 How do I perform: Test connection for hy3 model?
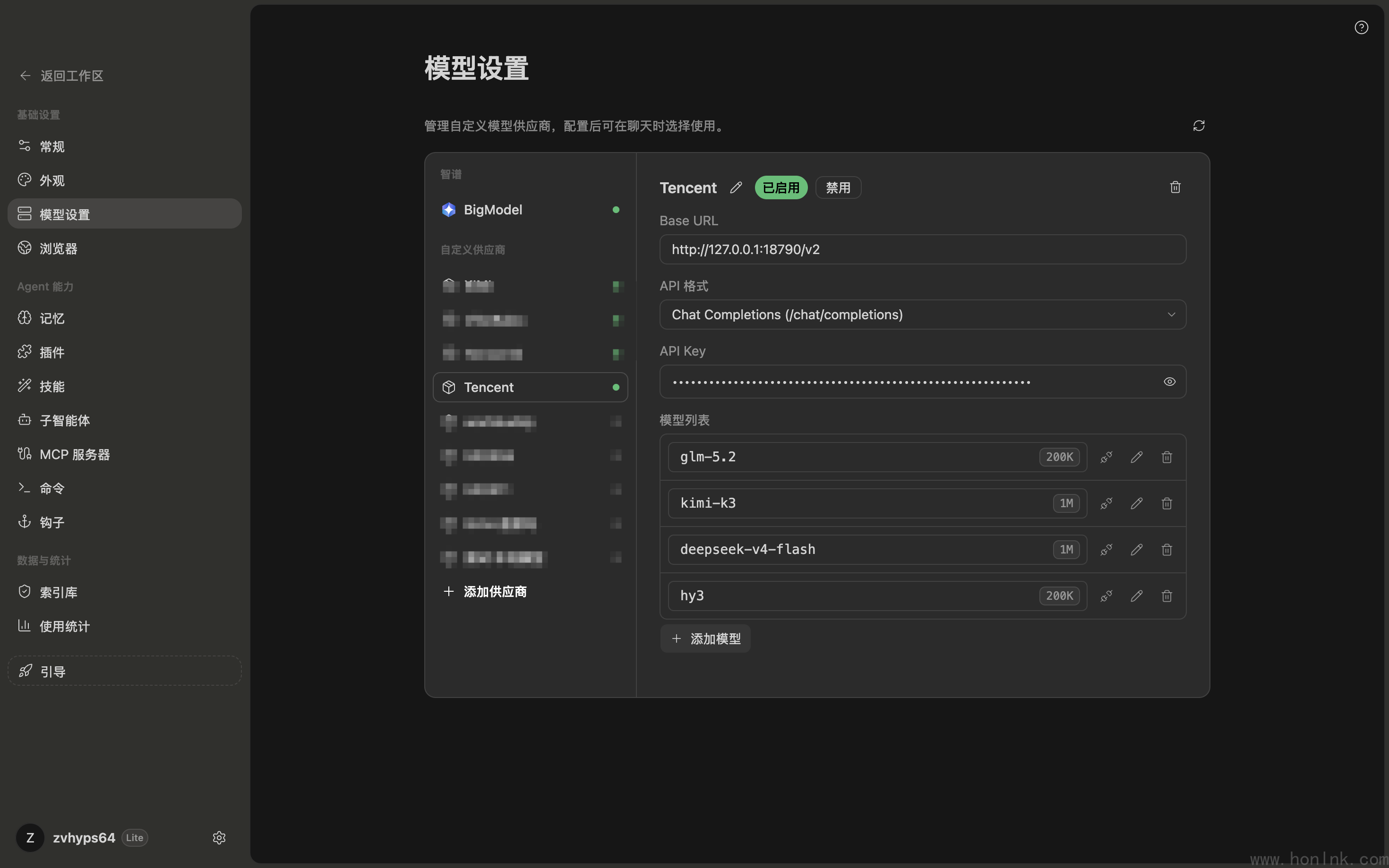[x=1106, y=596]
